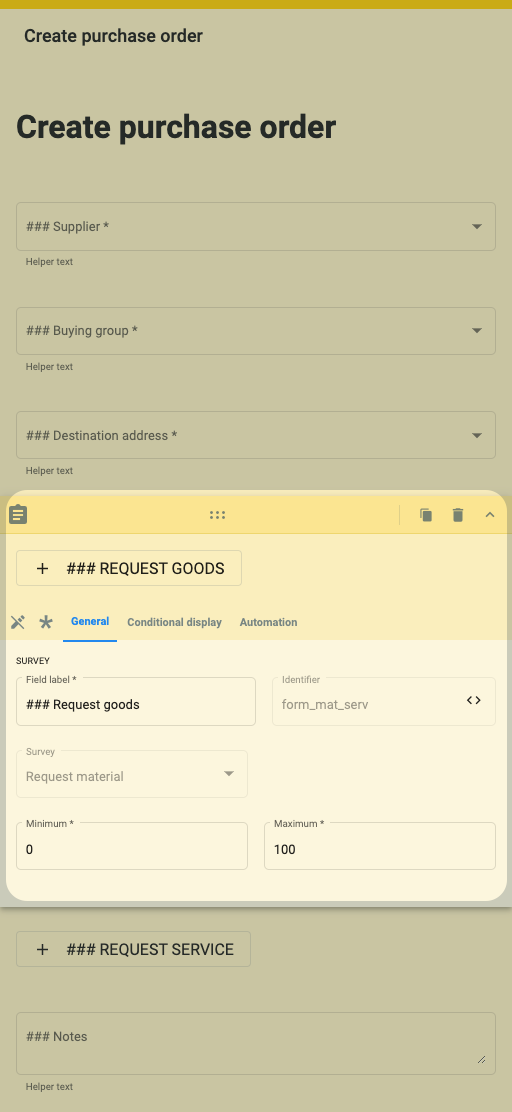This screenshot has height=1112, width=512.
Task: Open the Destination address dropdown
Action: coord(256,435)
